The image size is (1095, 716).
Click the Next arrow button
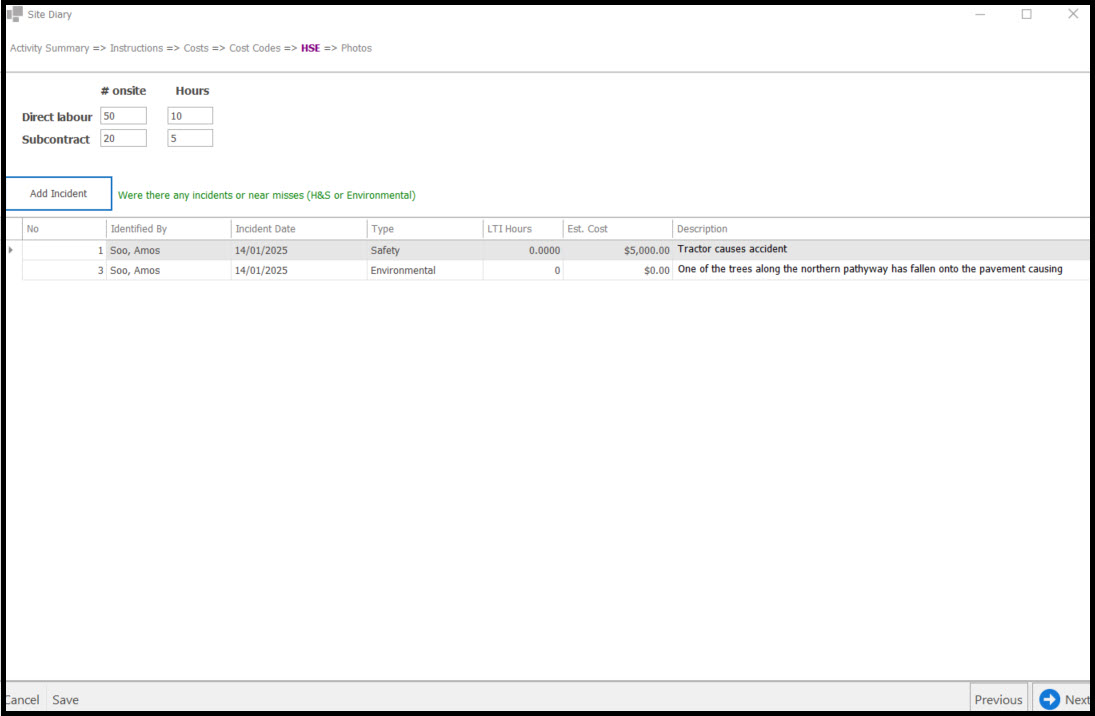(1062, 699)
